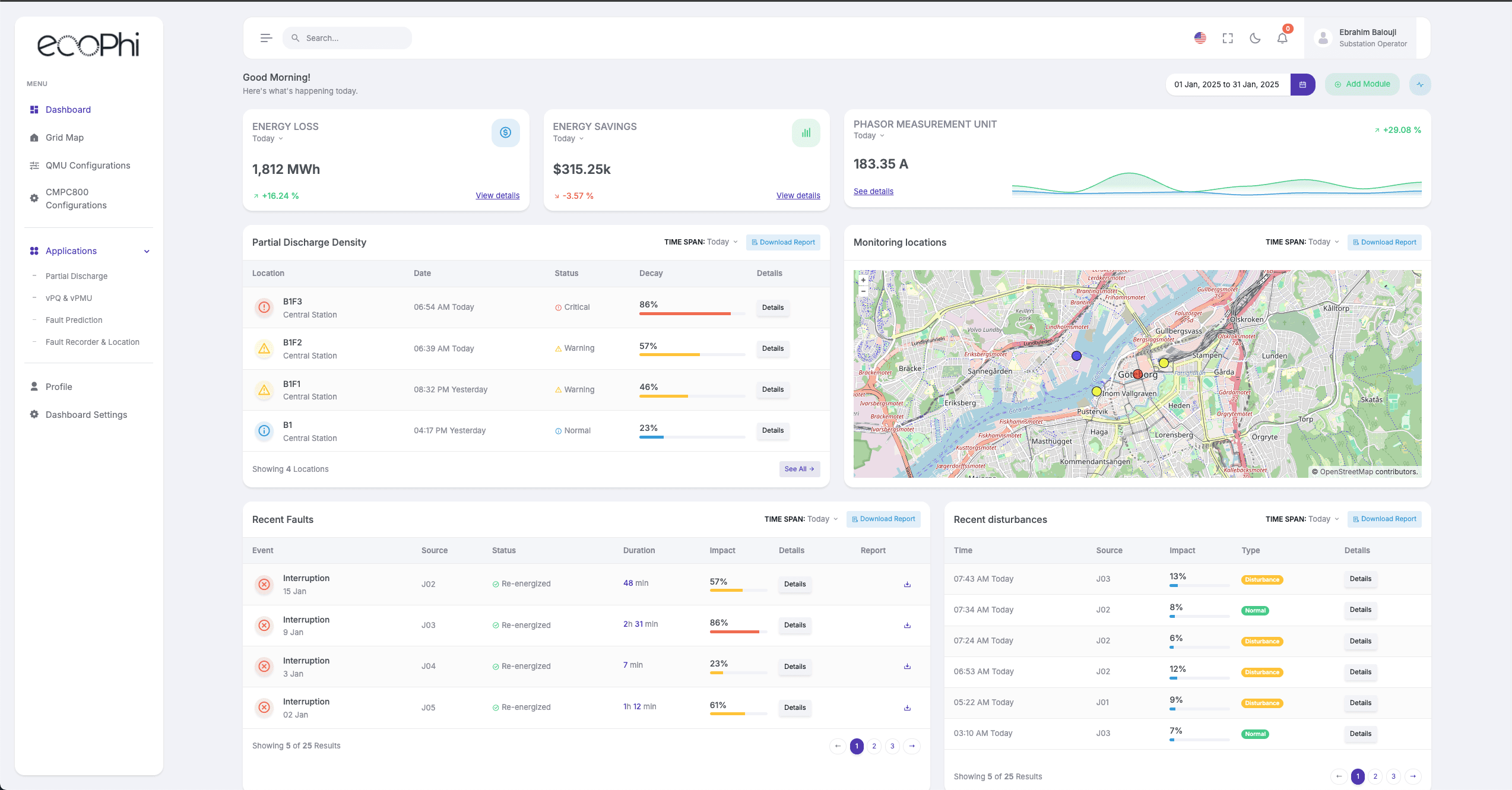Open Fault Prediction submenu item

tap(74, 320)
